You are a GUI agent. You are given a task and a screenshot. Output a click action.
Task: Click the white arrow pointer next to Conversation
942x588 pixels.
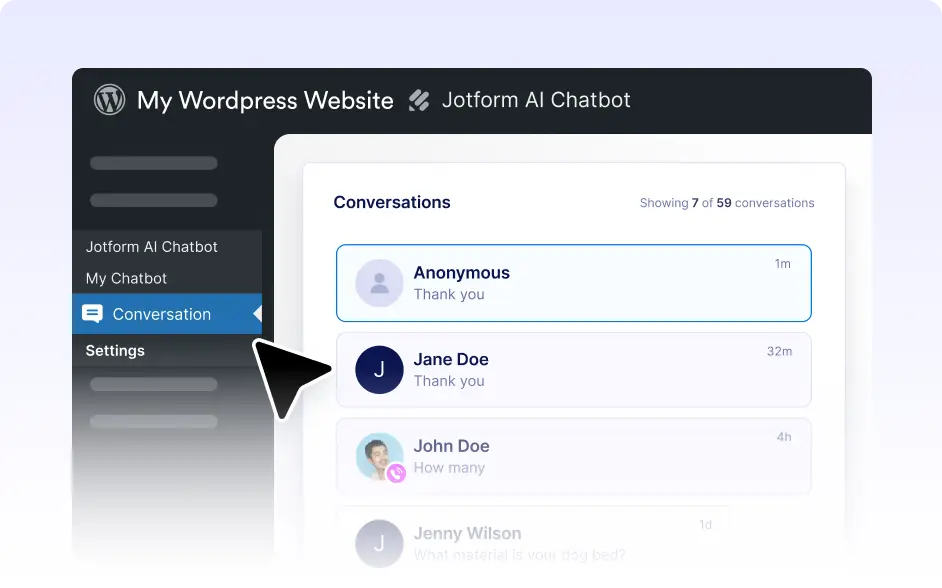point(257,314)
